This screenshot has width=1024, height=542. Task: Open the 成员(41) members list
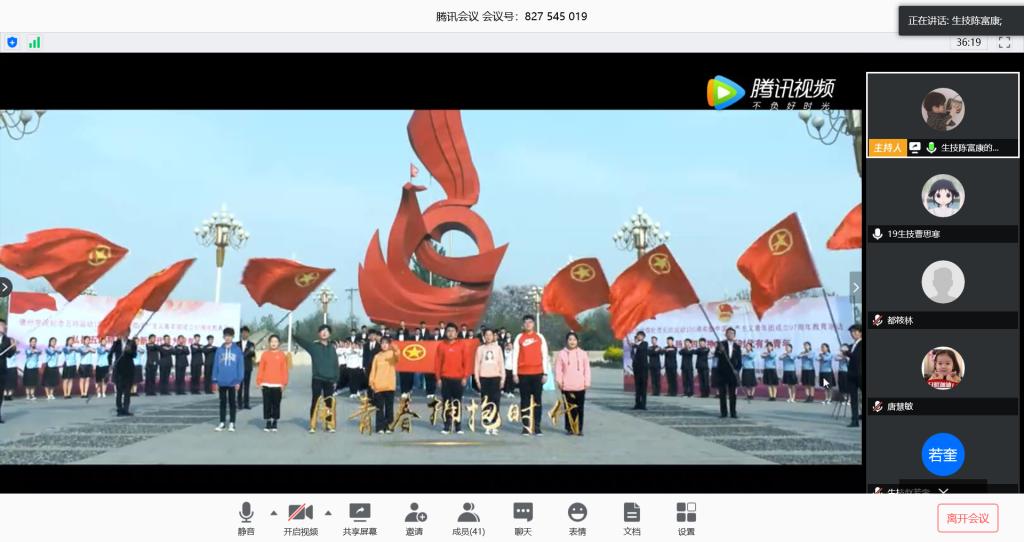click(468, 518)
